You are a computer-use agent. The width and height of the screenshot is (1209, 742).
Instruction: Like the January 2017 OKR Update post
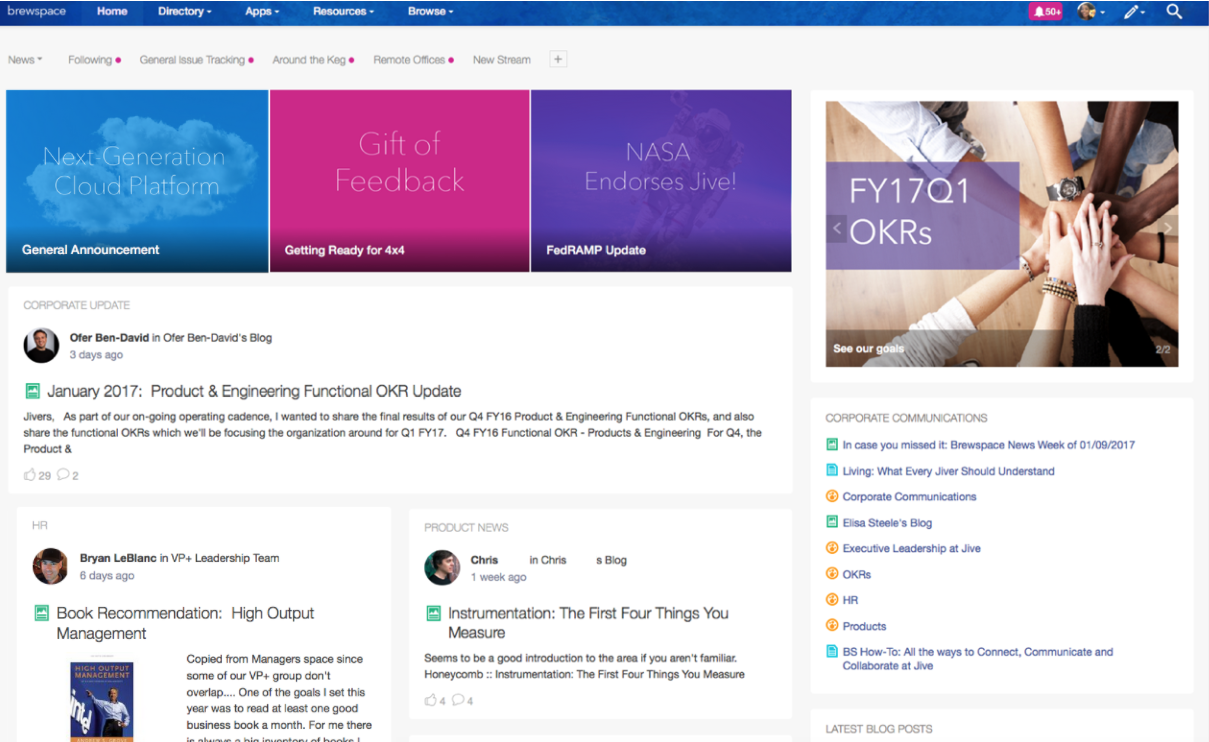coord(30,475)
